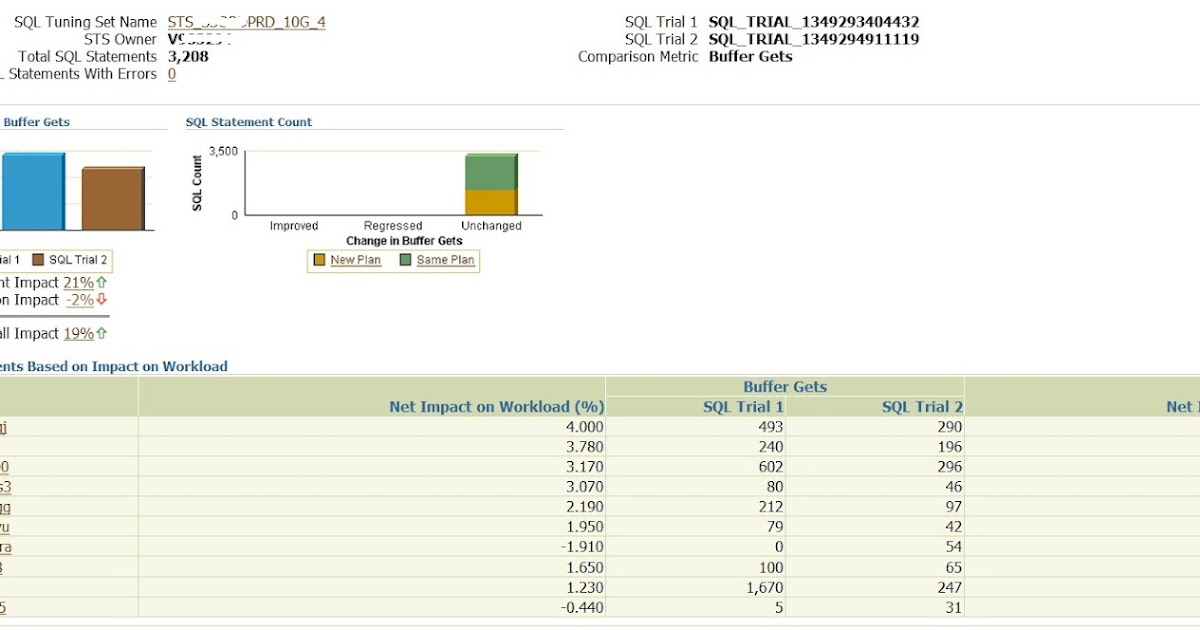Viewport: 1200px width, 630px height.
Task: Select the net impact value 1.650
Action: (584, 567)
